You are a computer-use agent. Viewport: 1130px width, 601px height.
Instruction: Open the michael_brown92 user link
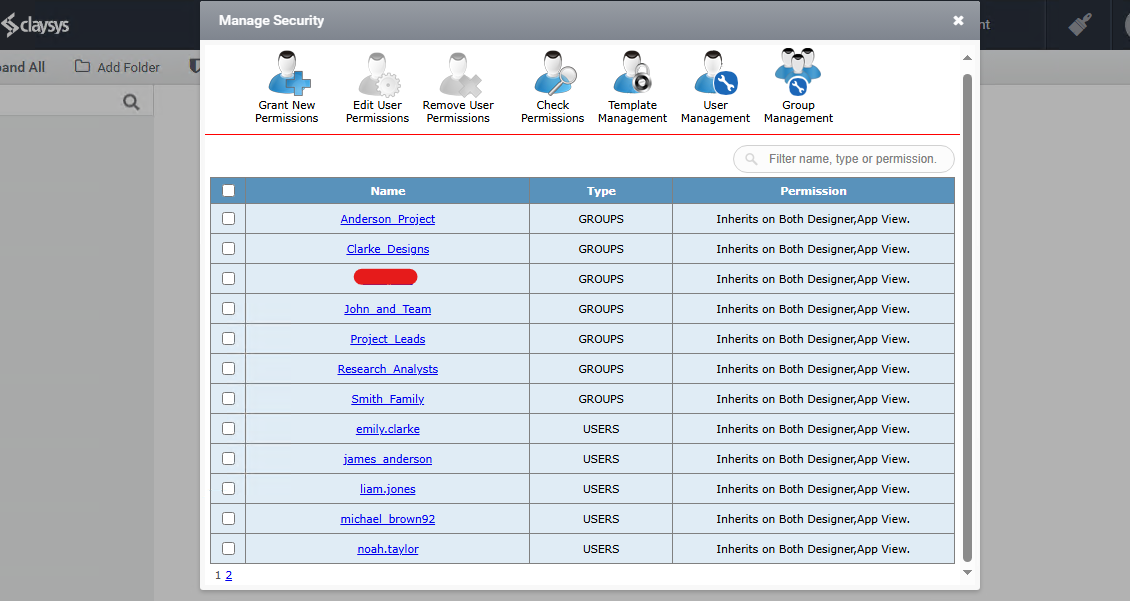[387, 518]
